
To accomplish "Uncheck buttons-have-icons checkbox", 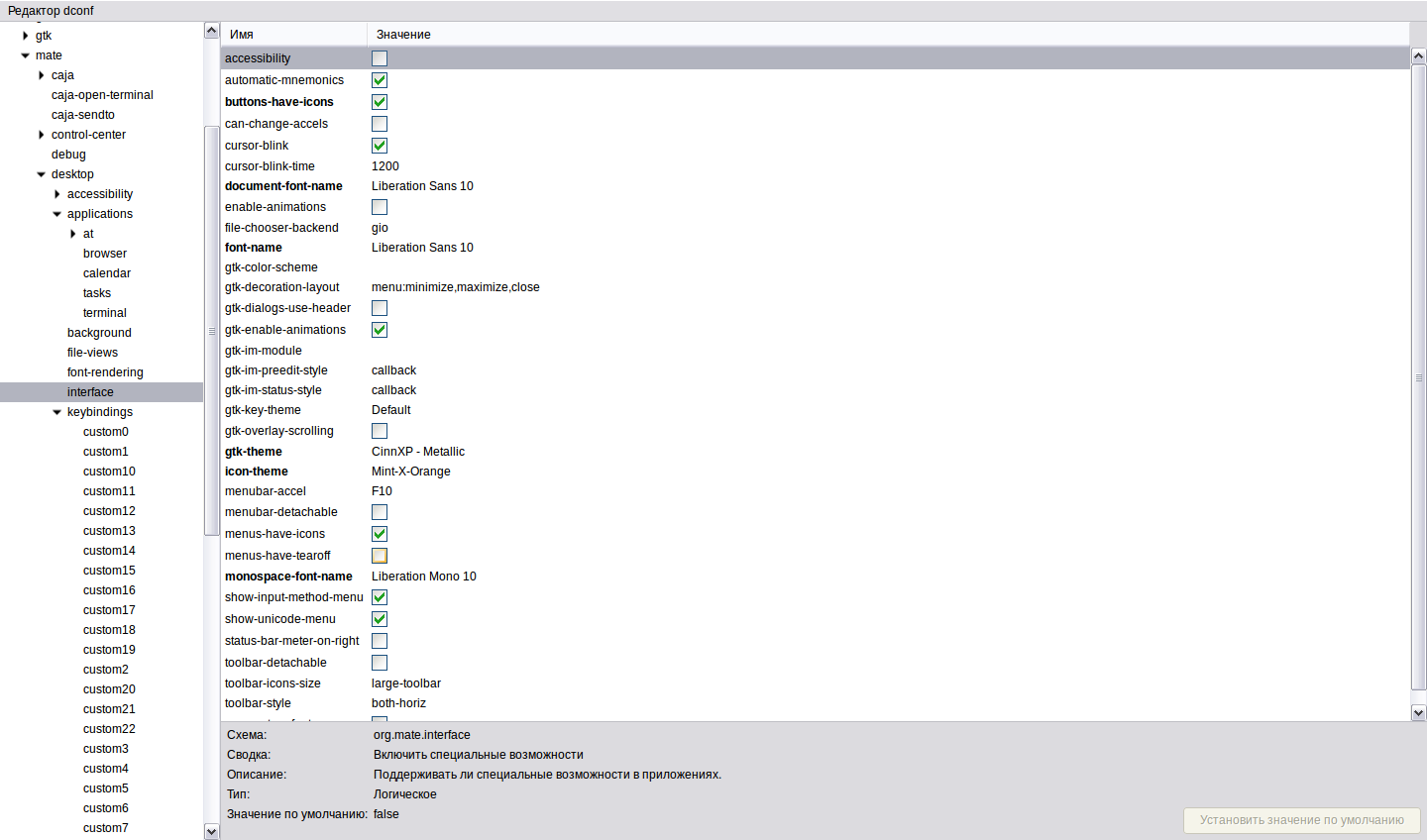I will 380,102.
